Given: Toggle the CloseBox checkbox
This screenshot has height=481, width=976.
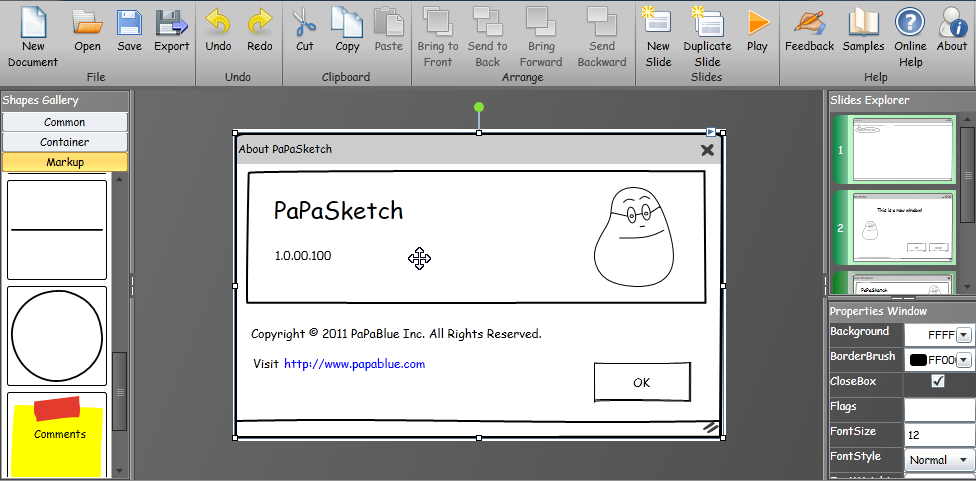Looking at the screenshot, I should coord(937,381).
